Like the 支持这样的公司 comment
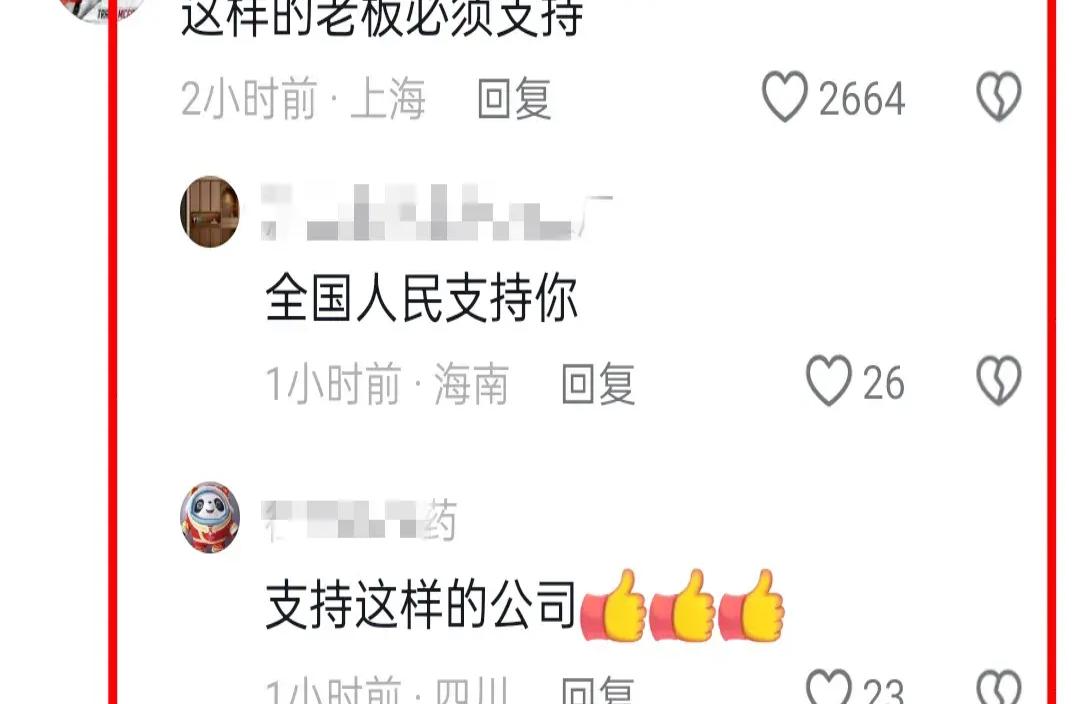The width and height of the screenshot is (1080, 704). click(x=829, y=686)
